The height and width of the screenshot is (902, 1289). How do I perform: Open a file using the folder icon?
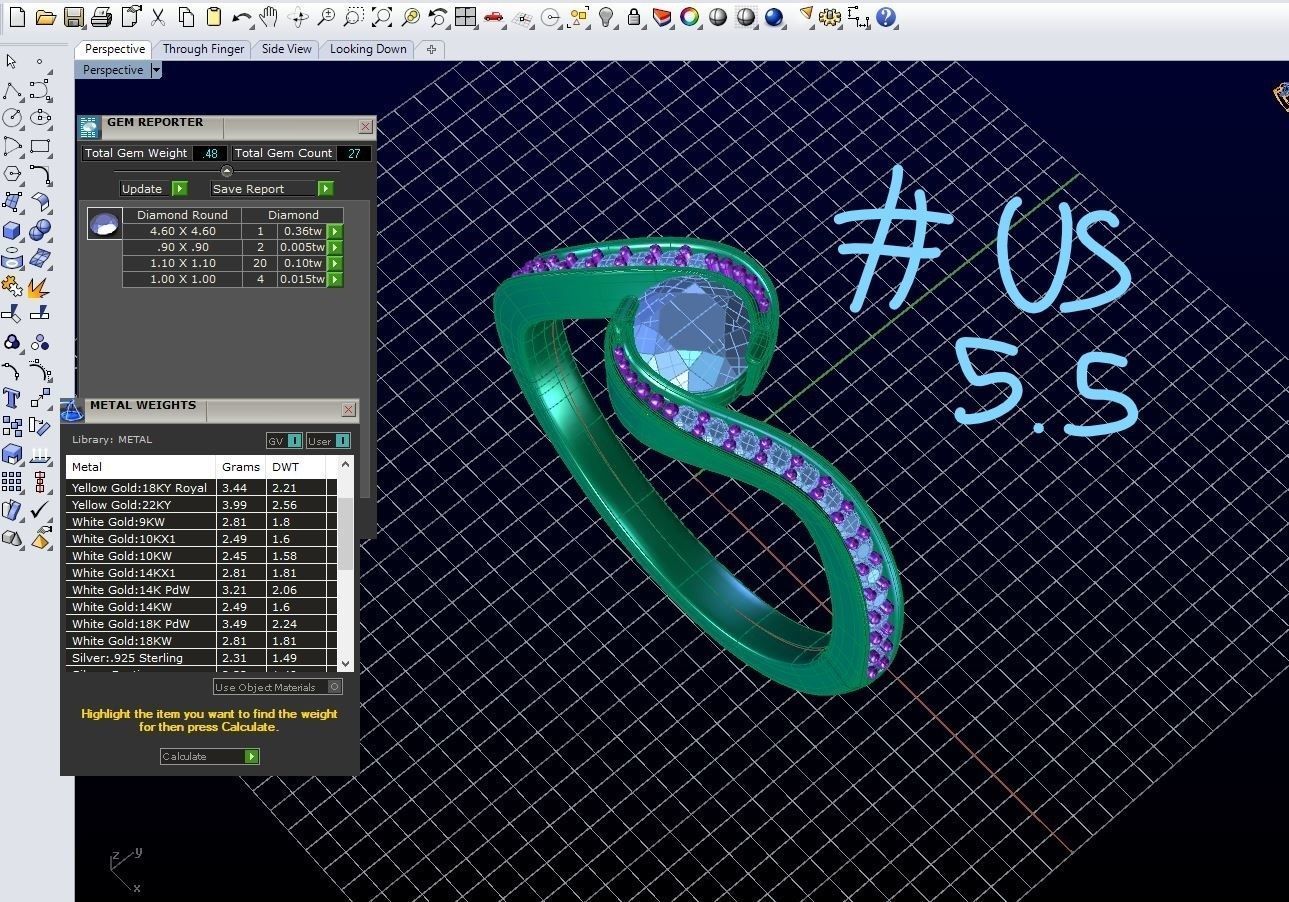coord(45,17)
